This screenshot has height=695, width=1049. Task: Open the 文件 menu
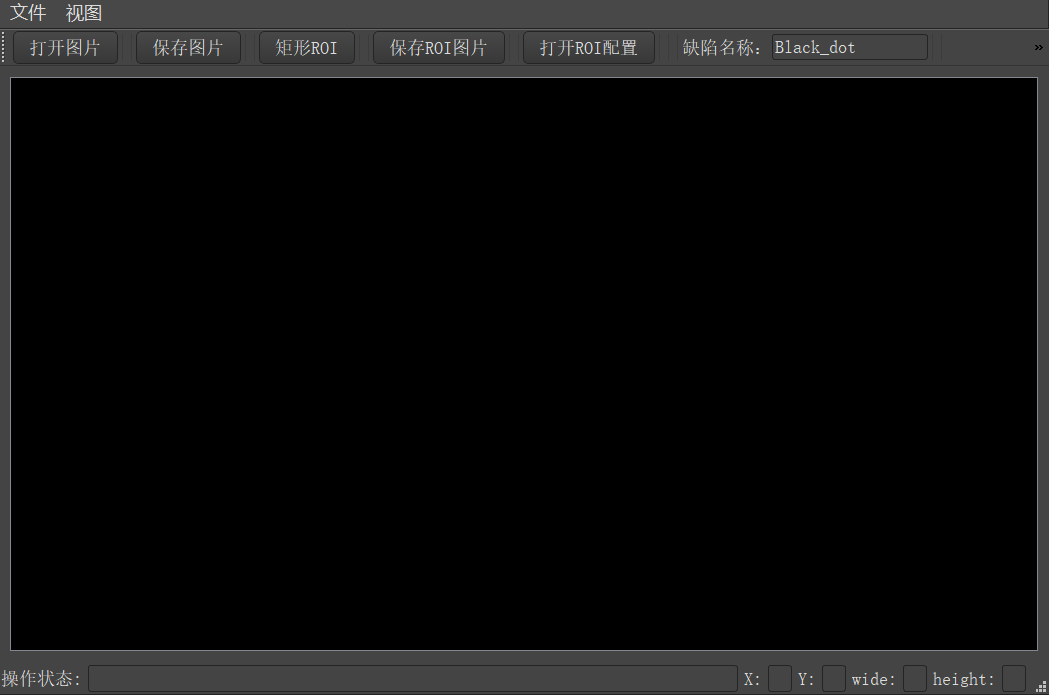click(x=27, y=13)
